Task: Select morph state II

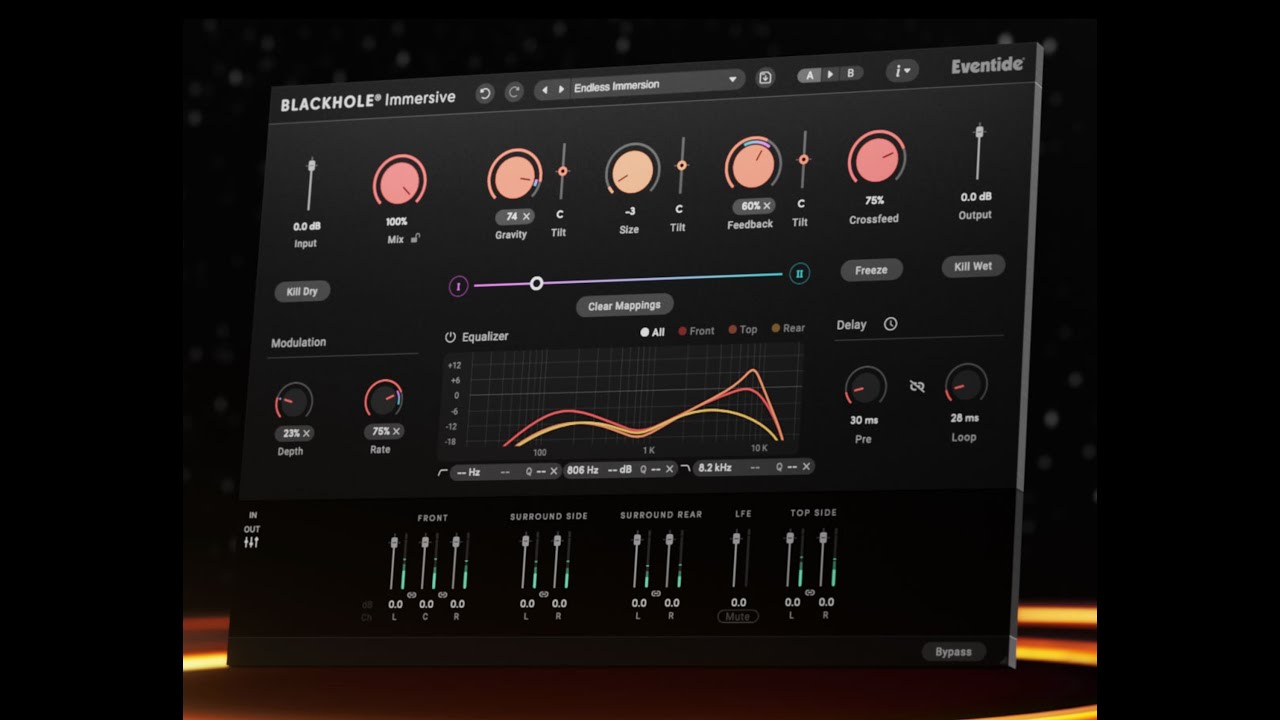Action: (x=799, y=273)
